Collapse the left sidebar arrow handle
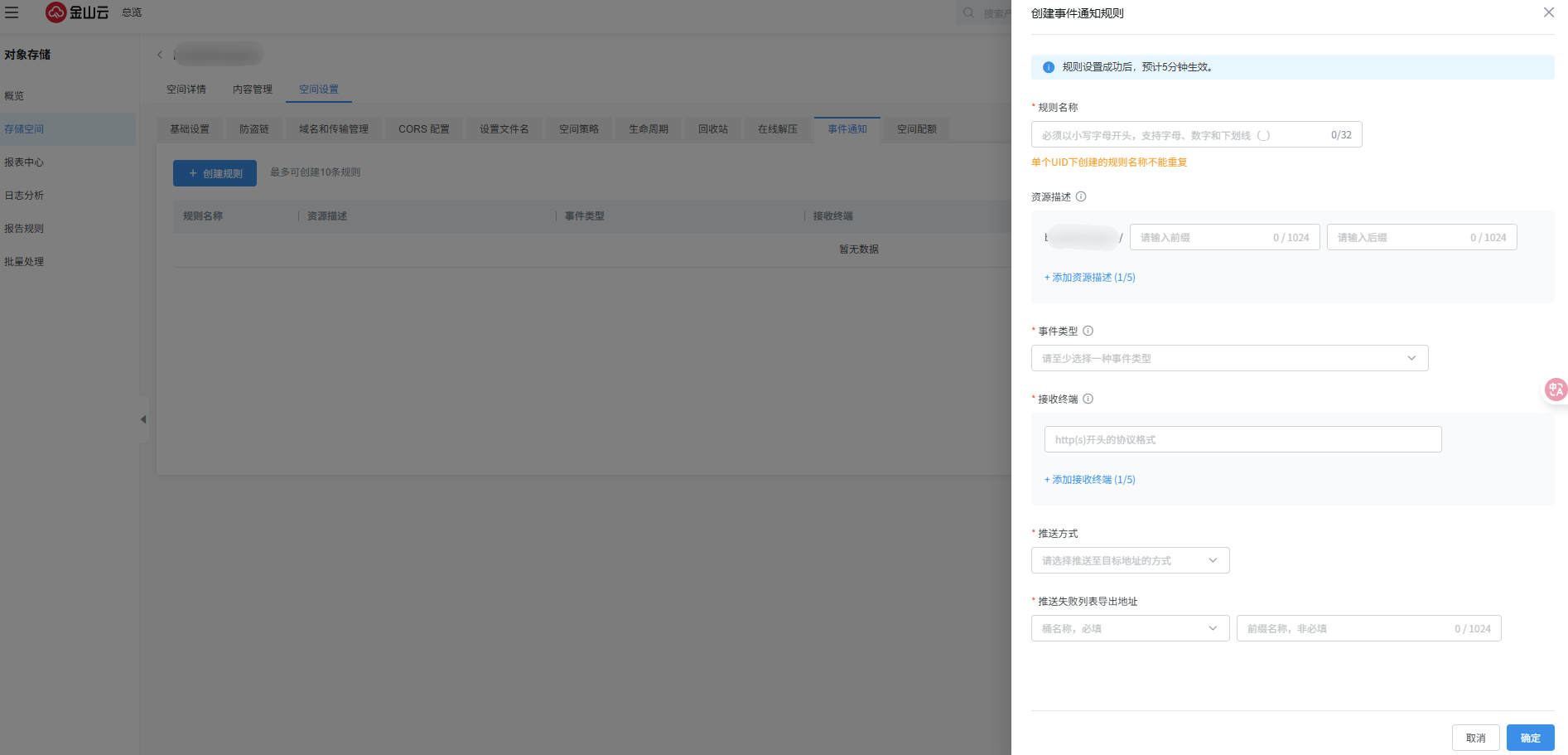Screen dimensions: 1568x755 tap(143, 419)
